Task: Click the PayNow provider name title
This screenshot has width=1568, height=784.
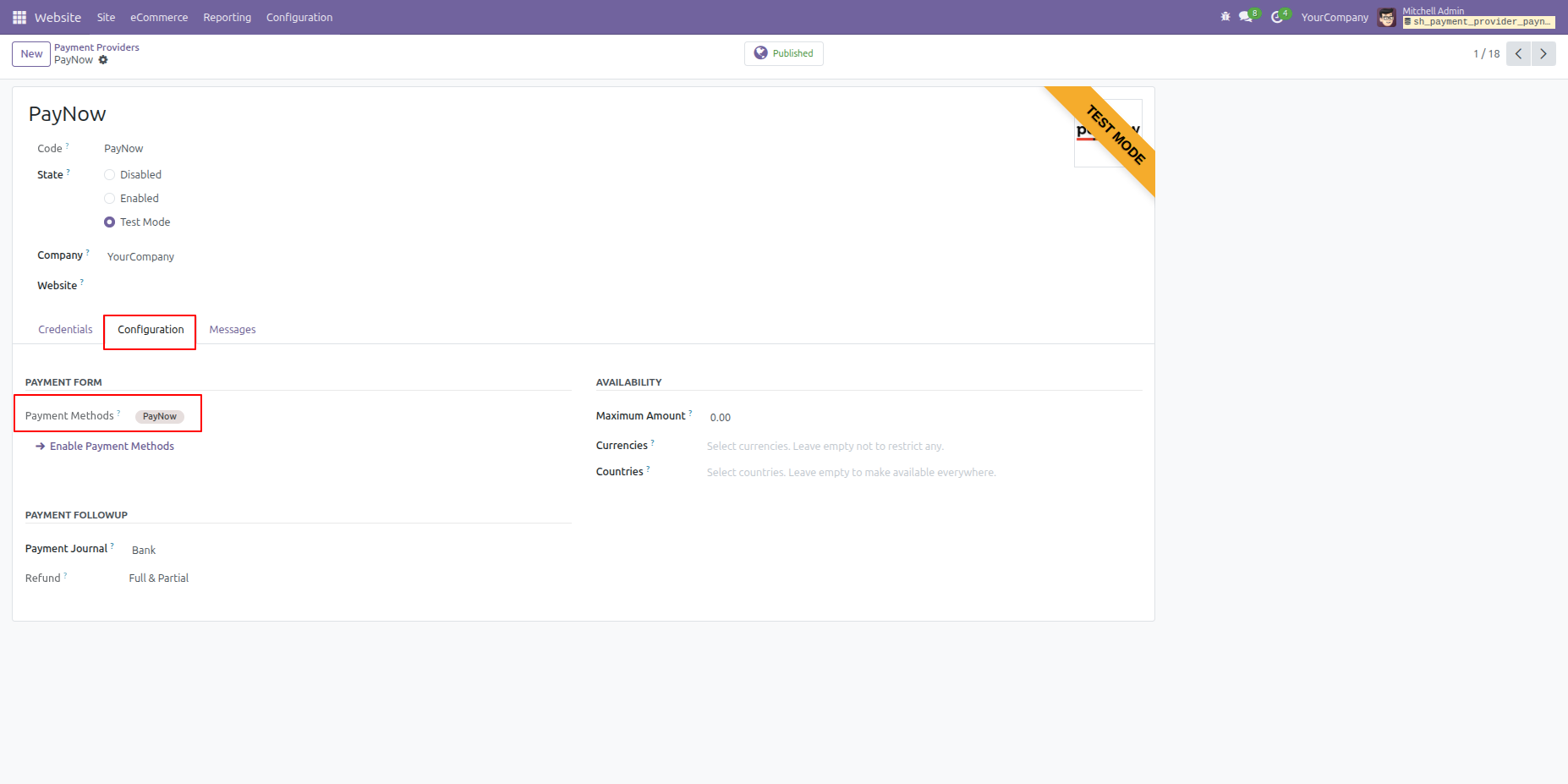Action: pos(68,114)
